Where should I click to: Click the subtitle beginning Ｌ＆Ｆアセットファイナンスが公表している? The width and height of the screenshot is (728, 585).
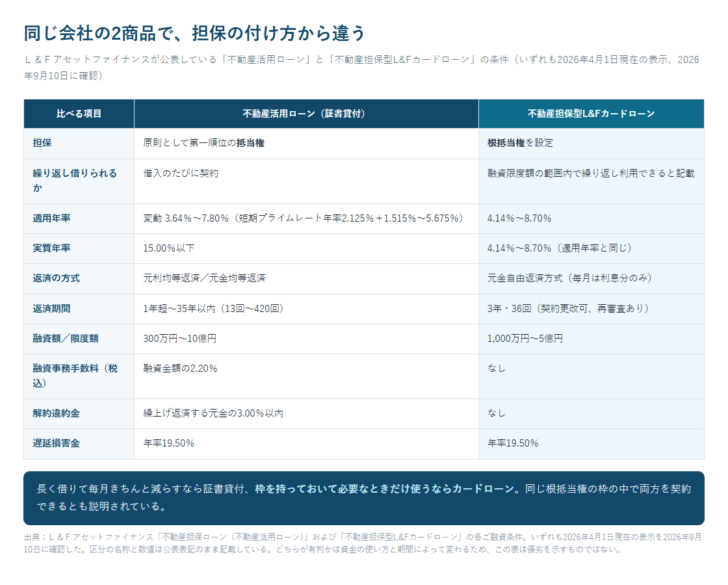[x=361, y=67]
